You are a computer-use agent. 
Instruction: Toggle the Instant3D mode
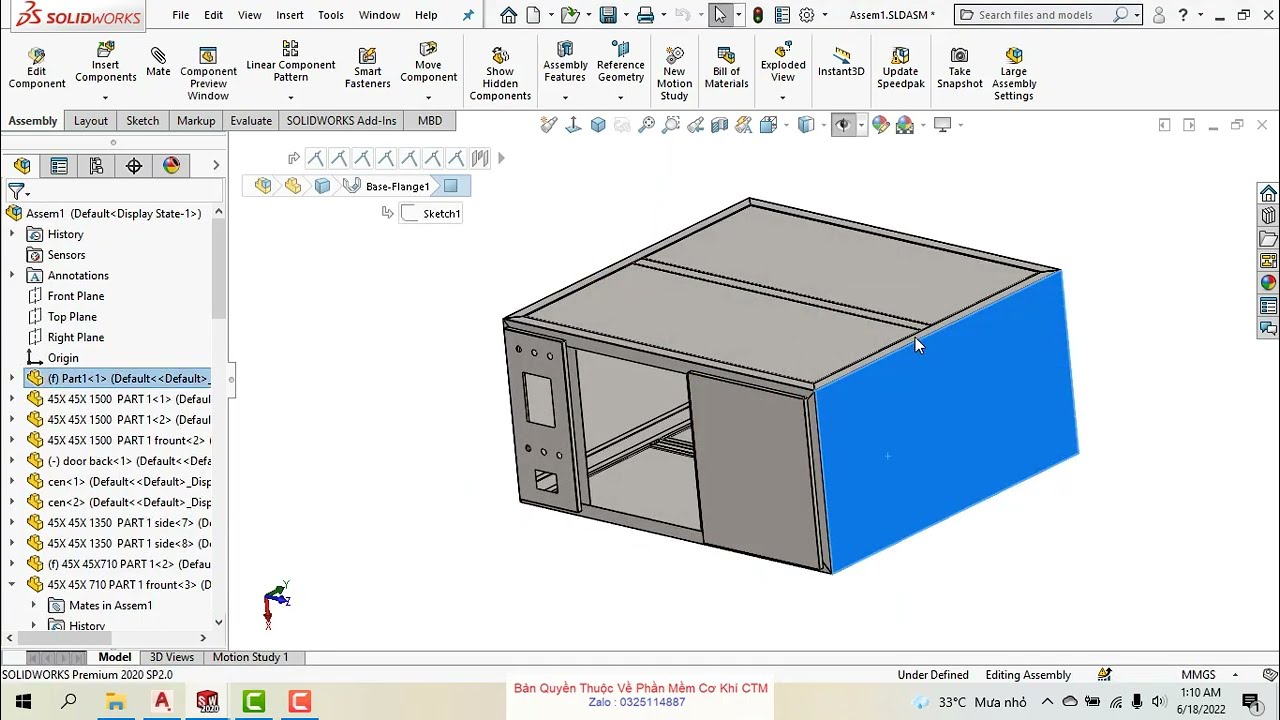coord(841,62)
